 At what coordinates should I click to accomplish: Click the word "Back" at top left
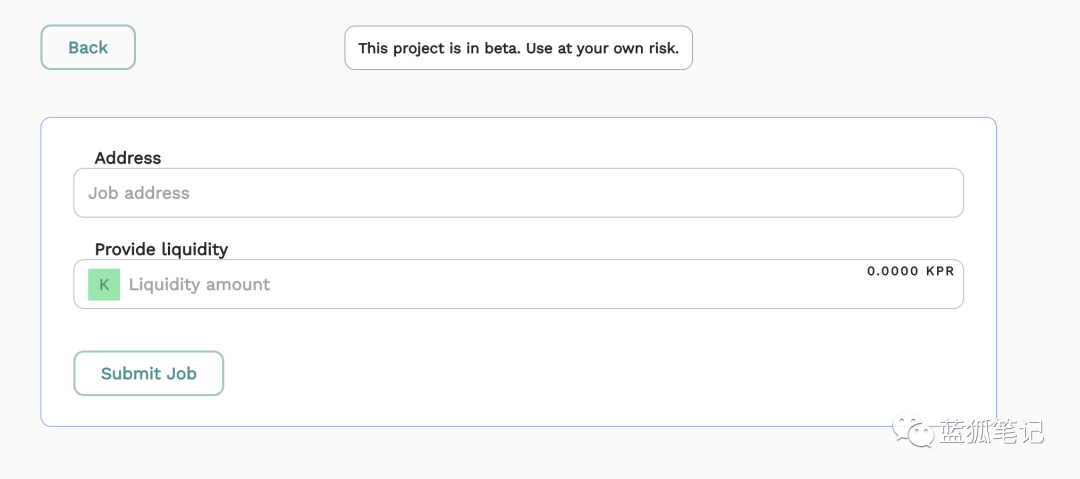[88, 47]
